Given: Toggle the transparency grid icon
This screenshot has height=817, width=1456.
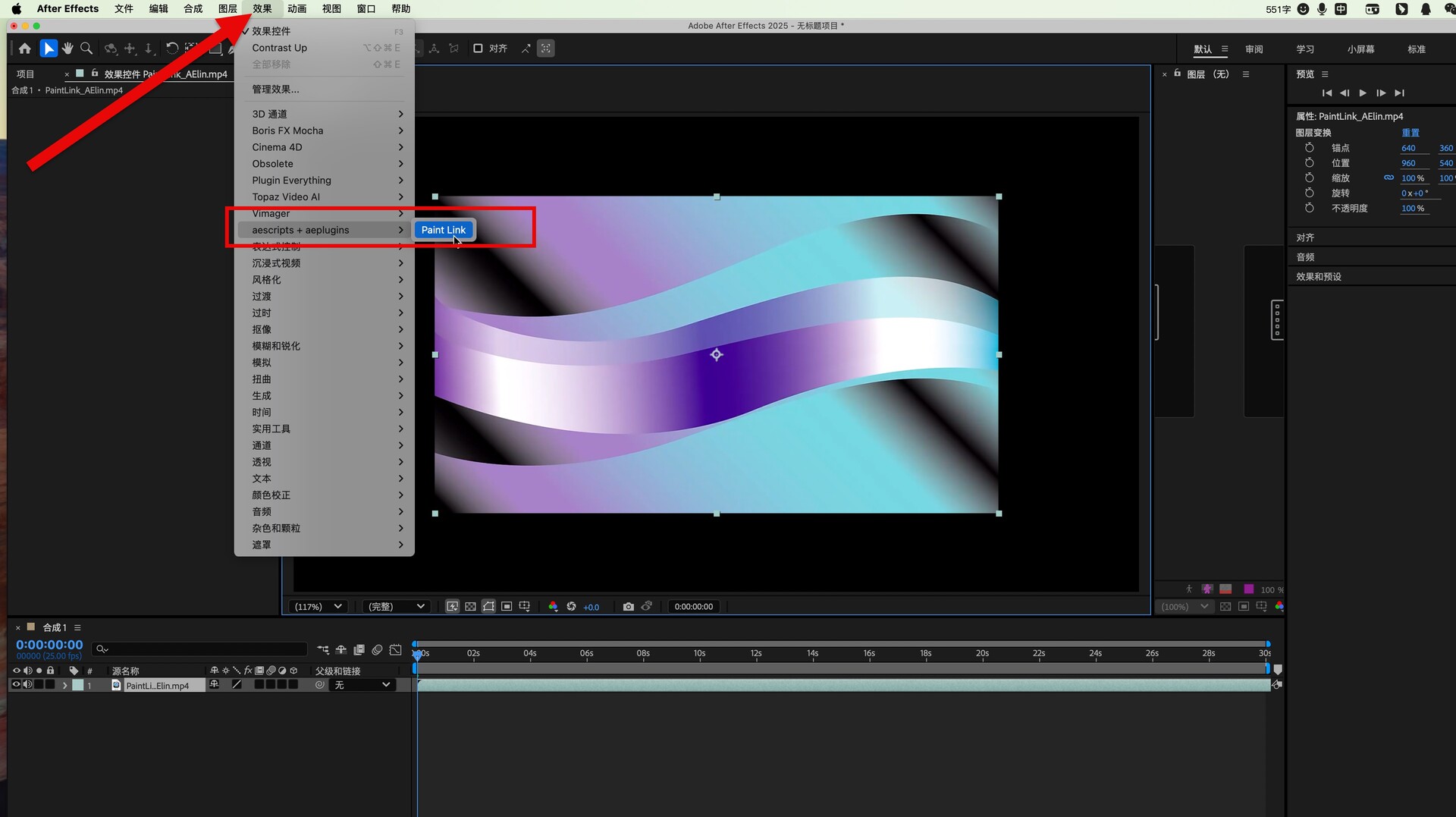Looking at the screenshot, I should click(470, 607).
